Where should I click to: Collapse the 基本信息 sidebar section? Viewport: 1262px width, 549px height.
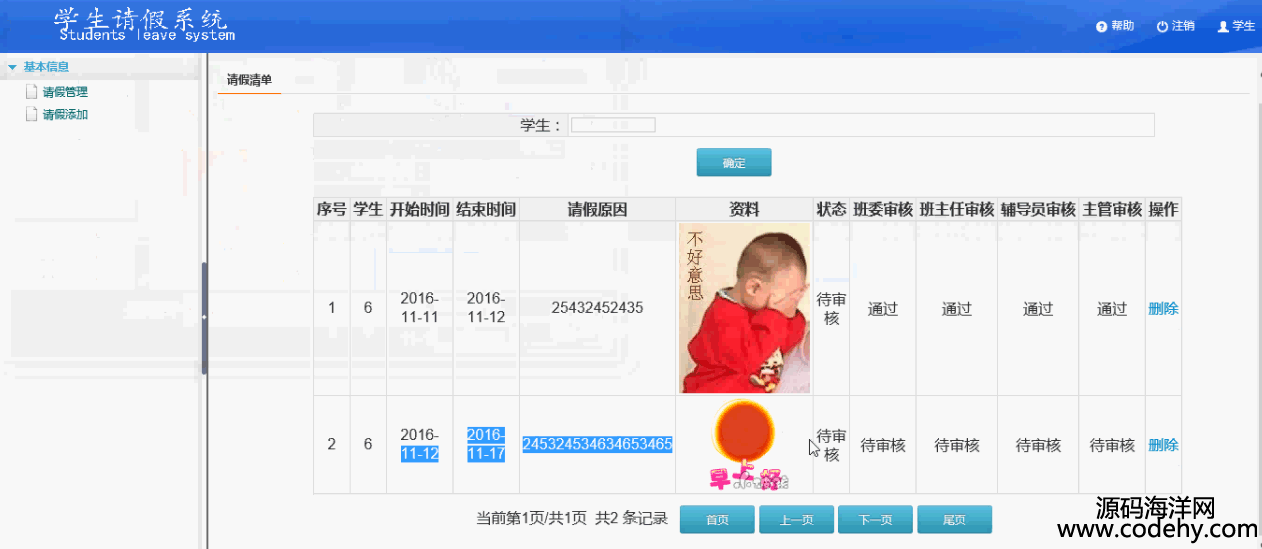point(12,67)
